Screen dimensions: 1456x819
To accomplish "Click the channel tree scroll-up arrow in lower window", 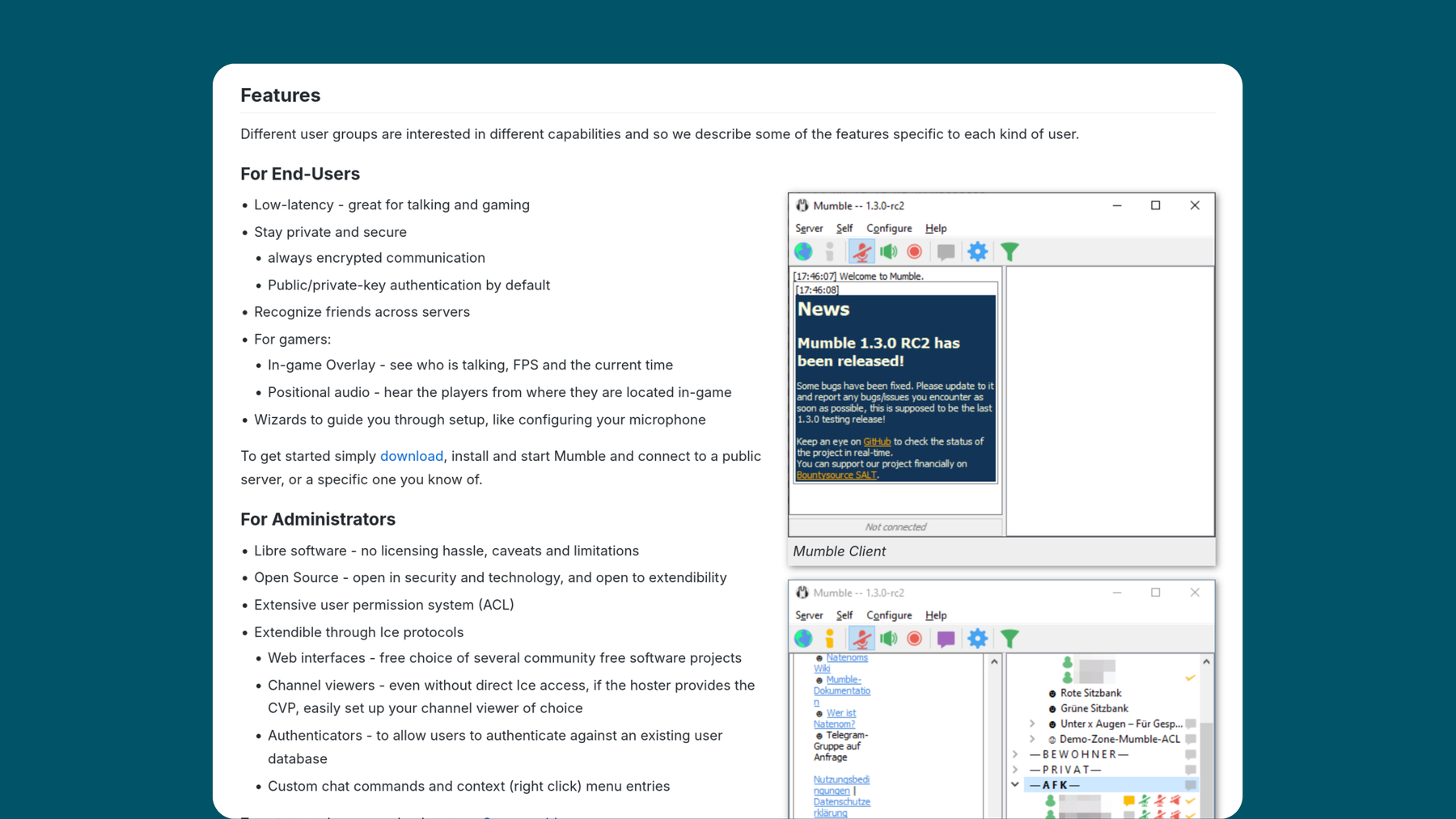I will tap(1206, 662).
